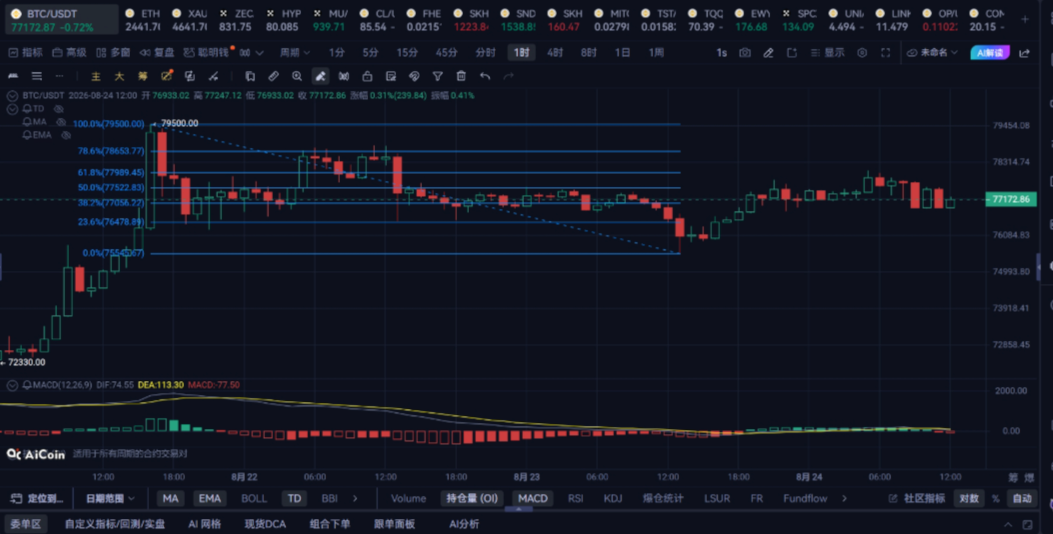Click the 77172.86 current price label

click(x=1011, y=199)
